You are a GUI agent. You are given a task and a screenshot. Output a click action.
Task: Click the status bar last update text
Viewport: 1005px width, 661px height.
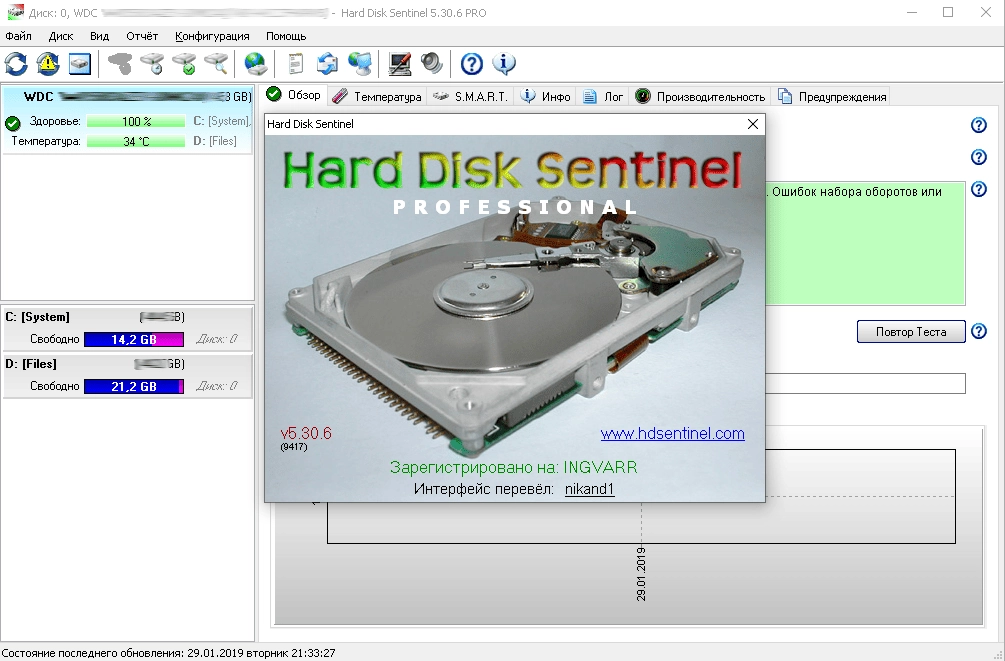click(x=169, y=653)
